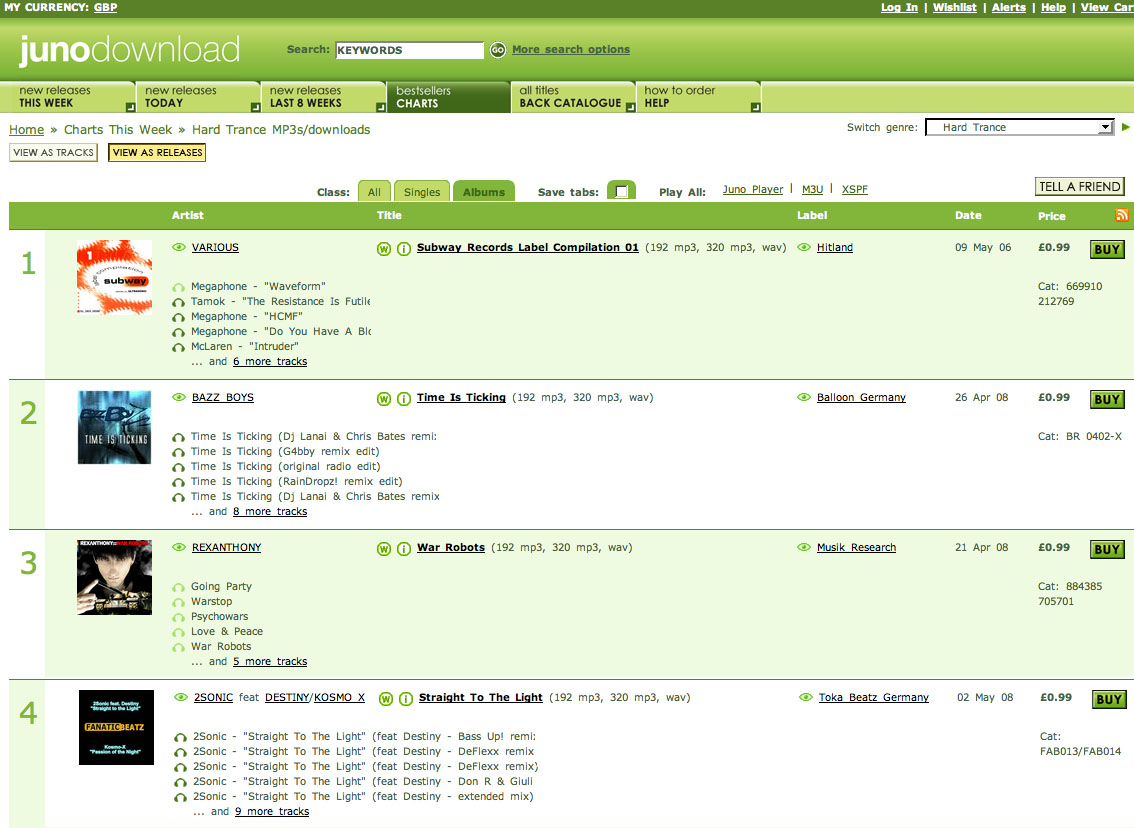Viewport: 1134px width, 828px height.
Task: Play headphone preview for Megaphone Waveform
Action: pos(179,288)
